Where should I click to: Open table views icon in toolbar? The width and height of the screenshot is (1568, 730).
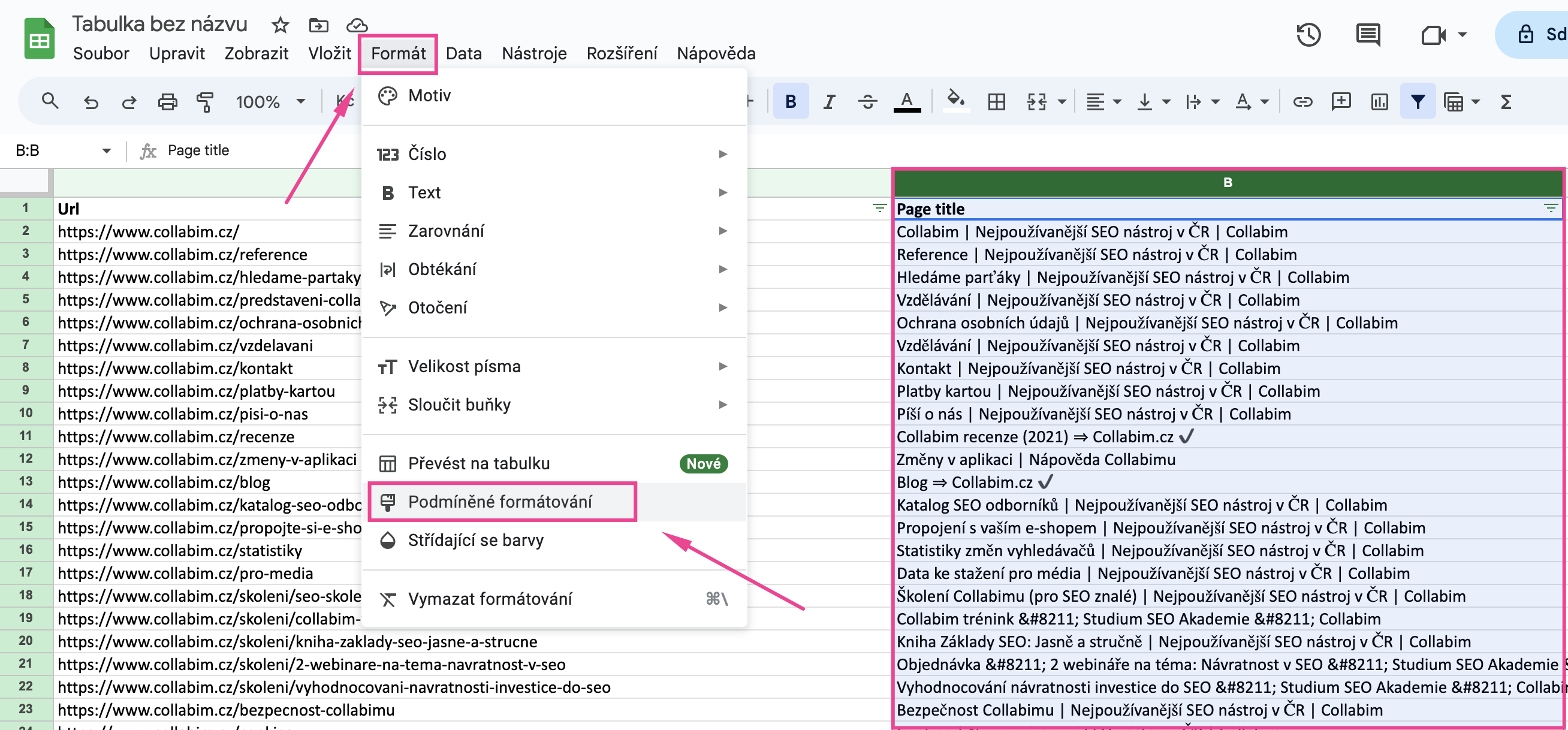pyautogui.click(x=1454, y=102)
